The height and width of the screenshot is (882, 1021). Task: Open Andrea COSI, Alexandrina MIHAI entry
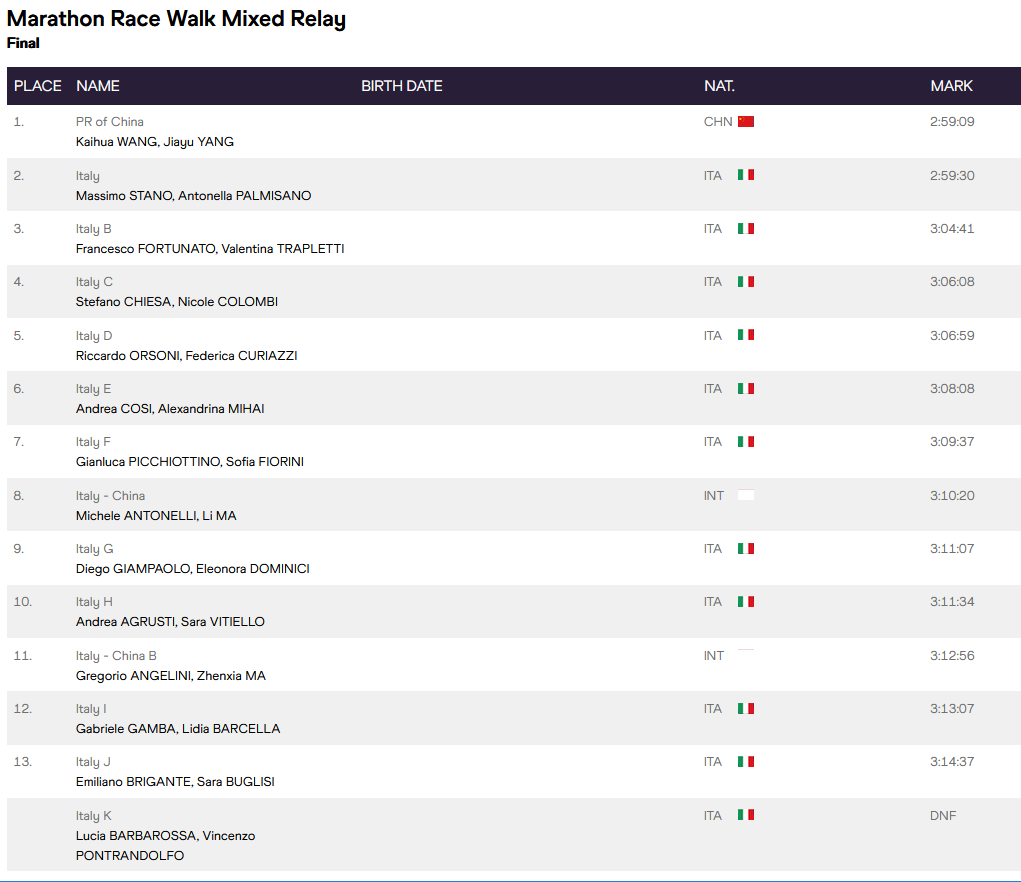(x=170, y=409)
